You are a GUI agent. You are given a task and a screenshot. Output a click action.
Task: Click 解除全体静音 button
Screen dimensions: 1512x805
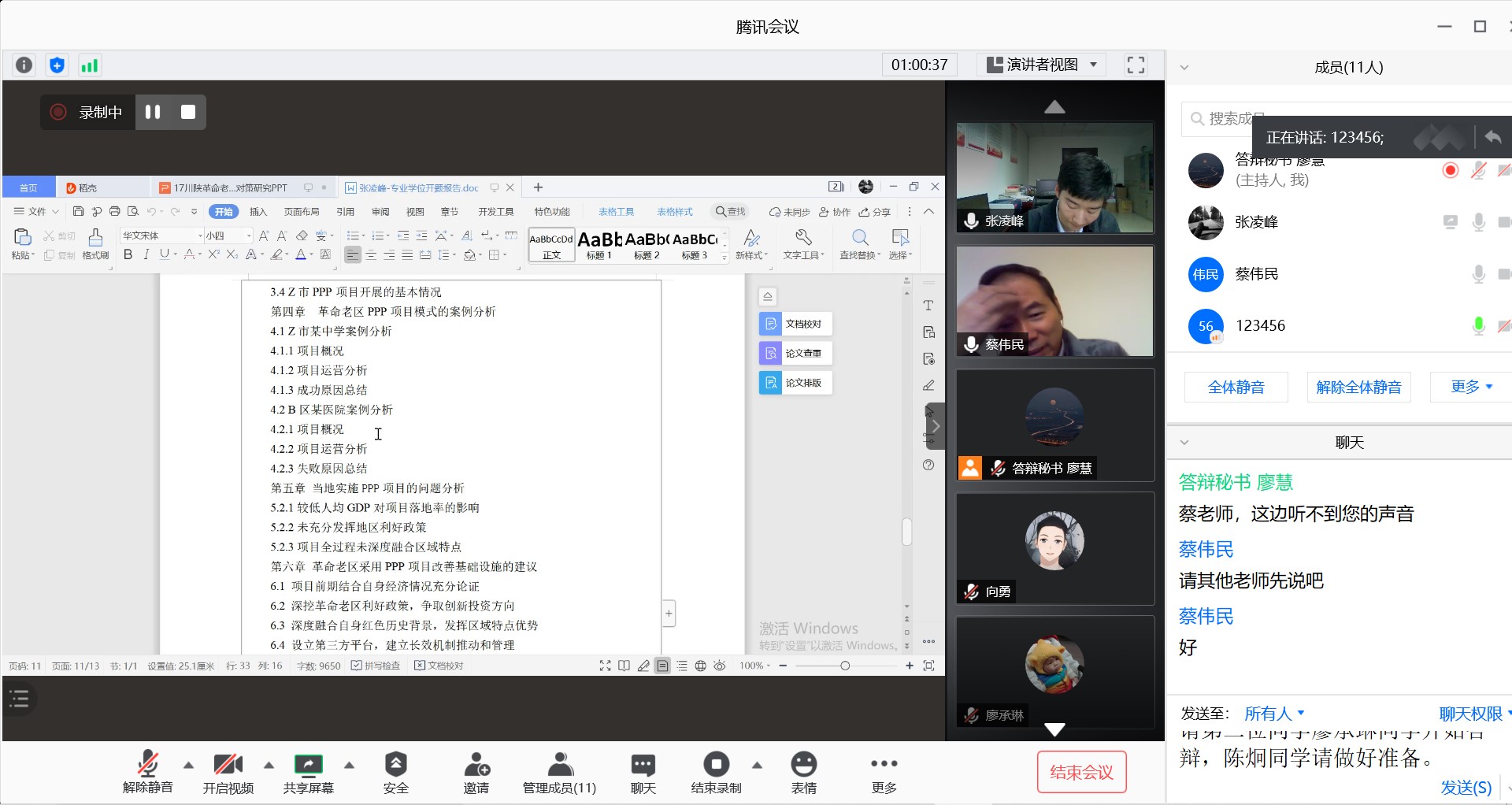pyautogui.click(x=1359, y=387)
